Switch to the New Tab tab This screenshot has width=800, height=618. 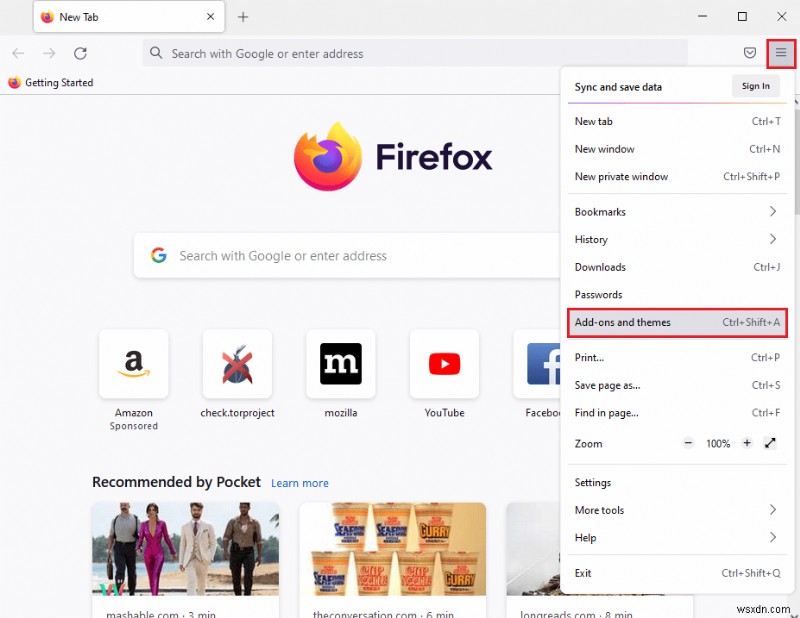pos(120,17)
